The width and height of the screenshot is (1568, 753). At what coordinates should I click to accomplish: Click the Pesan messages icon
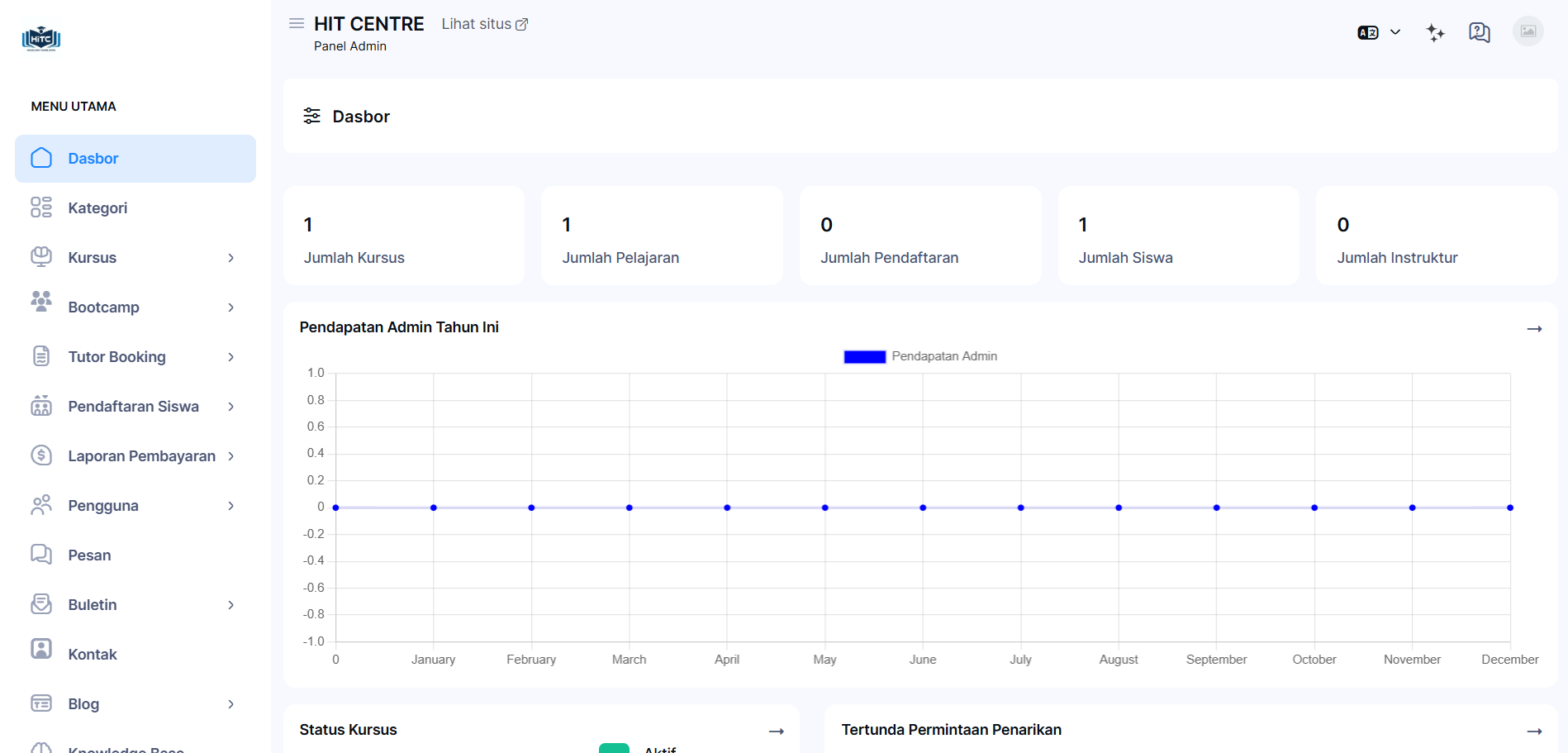41,555
